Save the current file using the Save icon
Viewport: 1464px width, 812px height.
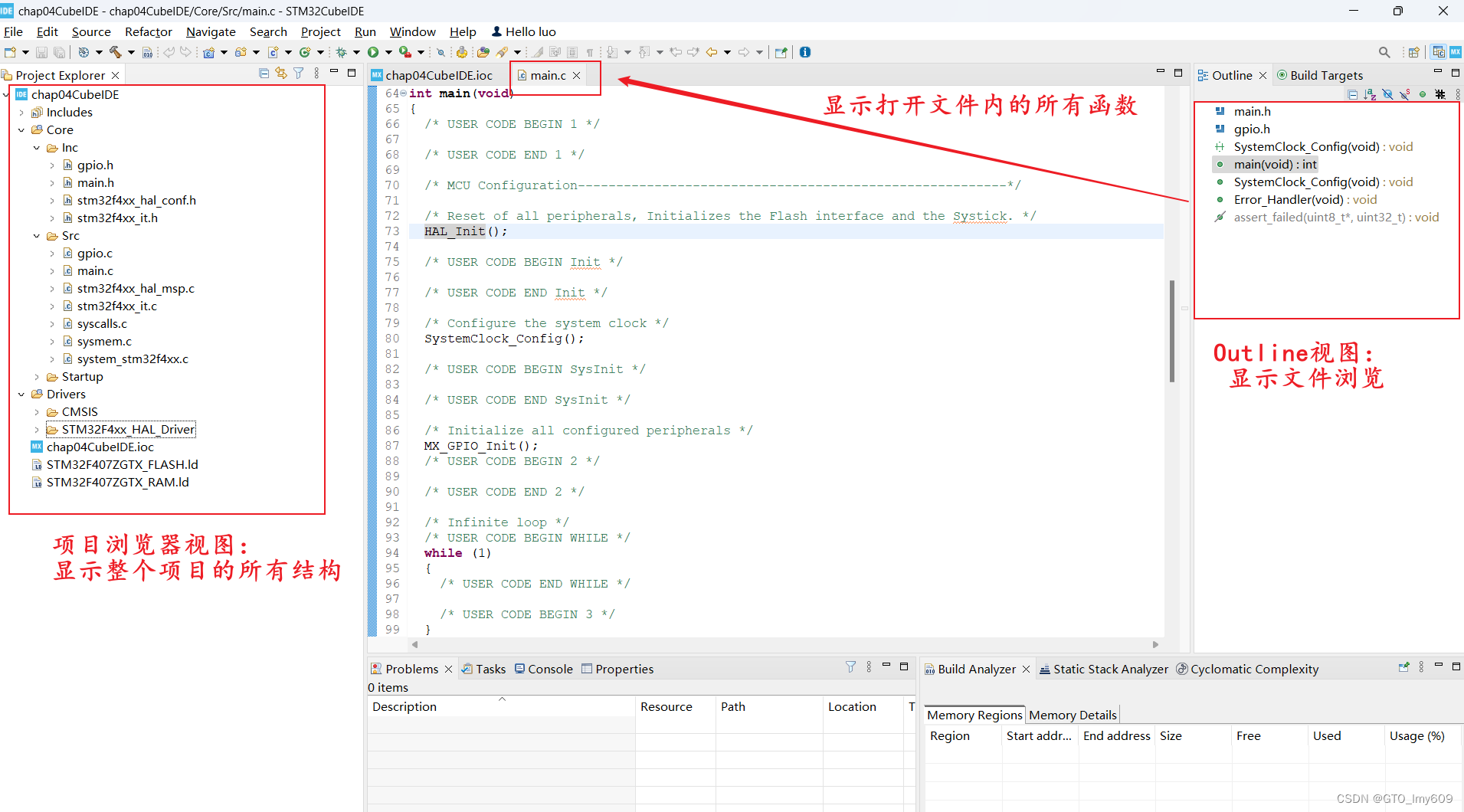coord(41,52)
